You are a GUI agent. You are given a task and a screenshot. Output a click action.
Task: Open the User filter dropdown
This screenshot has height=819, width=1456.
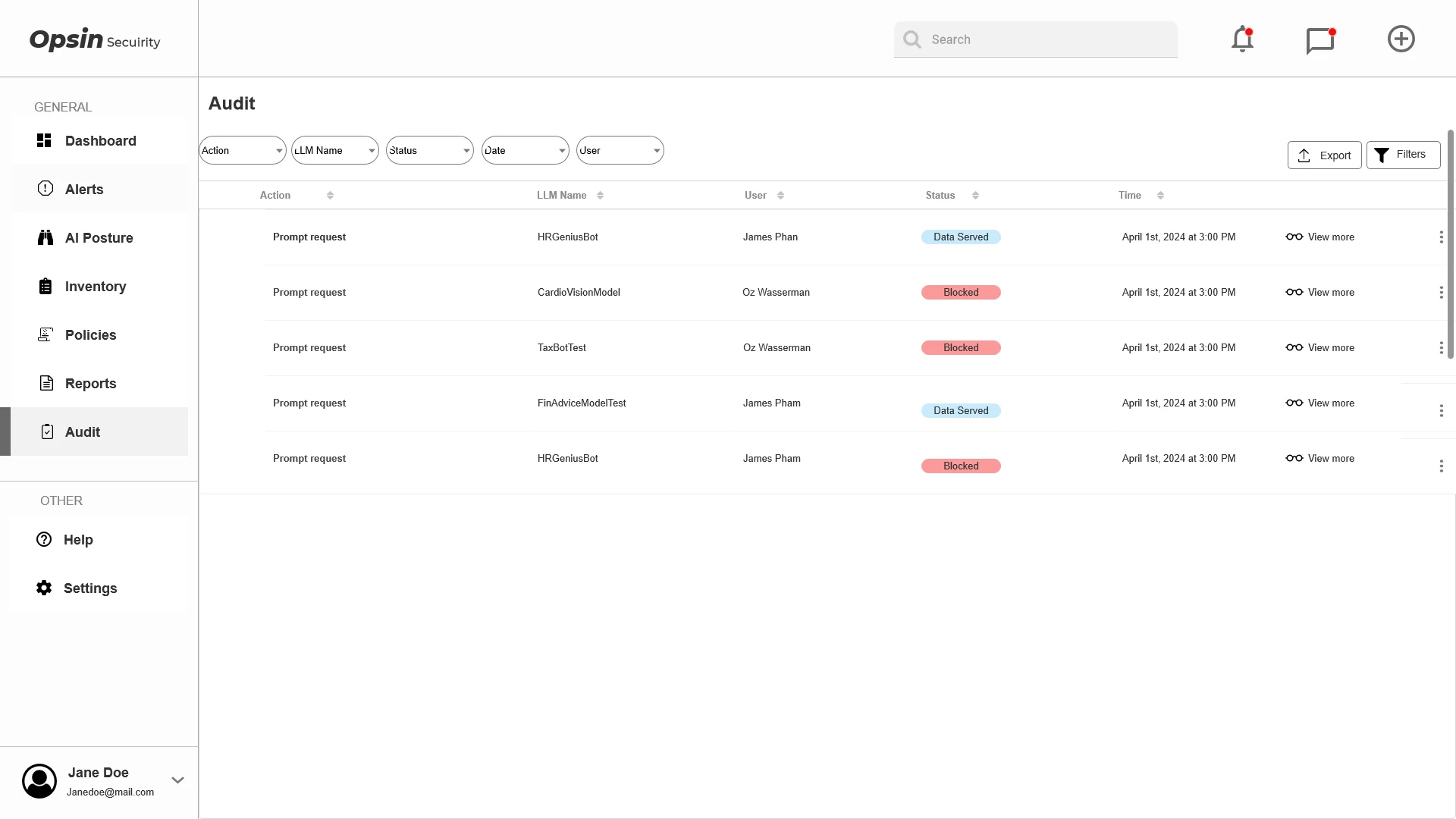click(620, 150)
